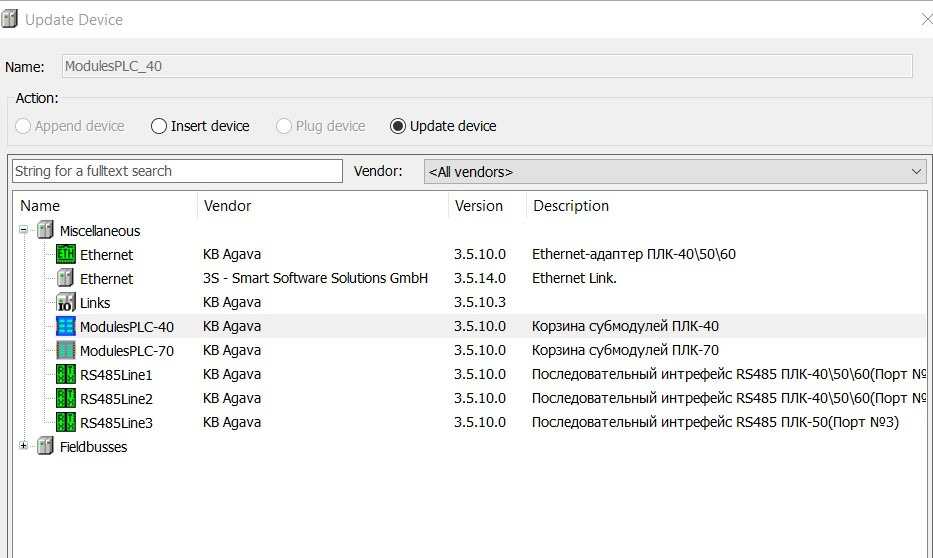Viewport: 933px width, 558px height.
Task: Click the IO icon beside Links
Action: pyautogui.click(x=65, y=302)
